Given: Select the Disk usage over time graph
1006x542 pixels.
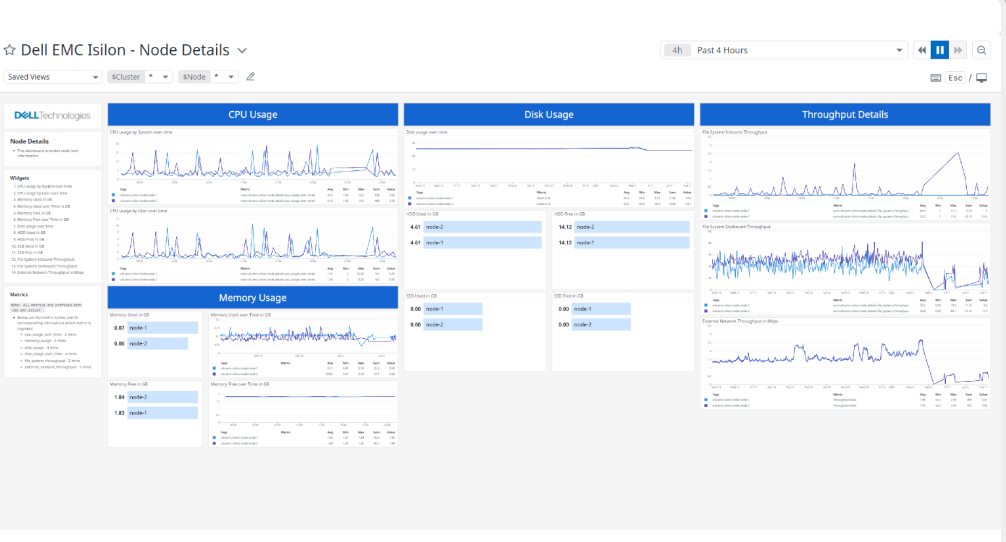Looking at the screenshot, I should point(549,168).
